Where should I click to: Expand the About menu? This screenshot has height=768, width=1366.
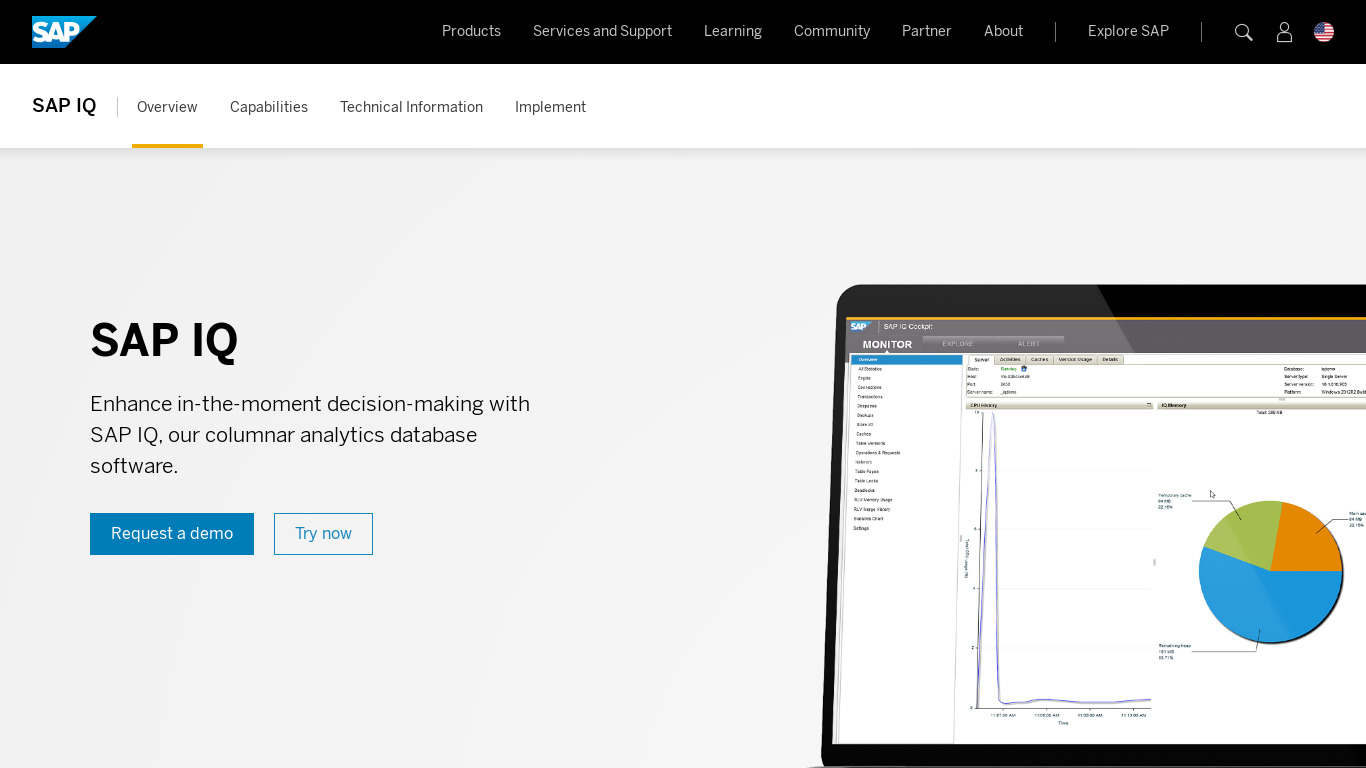coord(1003,31)
